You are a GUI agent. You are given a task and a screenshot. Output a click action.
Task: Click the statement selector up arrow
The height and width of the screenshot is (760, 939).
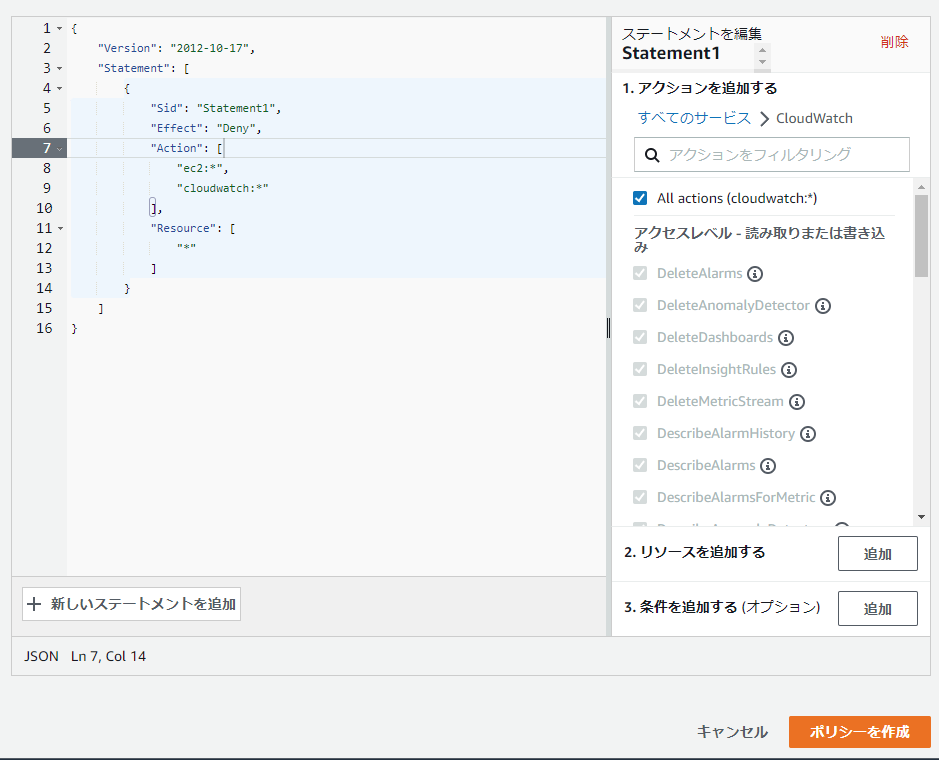click(762, 50)
